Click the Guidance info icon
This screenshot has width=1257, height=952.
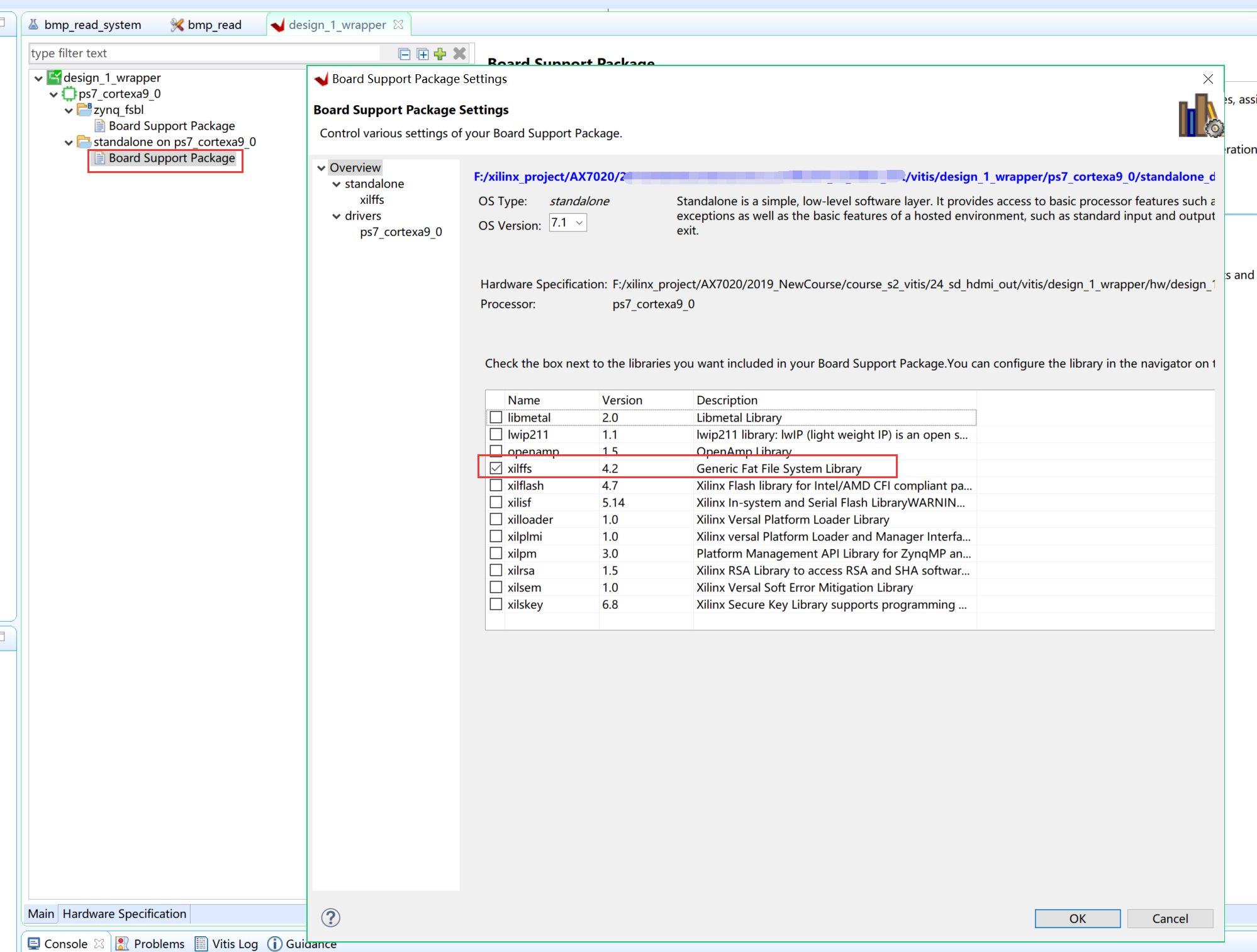pyautogui.click(x=274, y=944)
